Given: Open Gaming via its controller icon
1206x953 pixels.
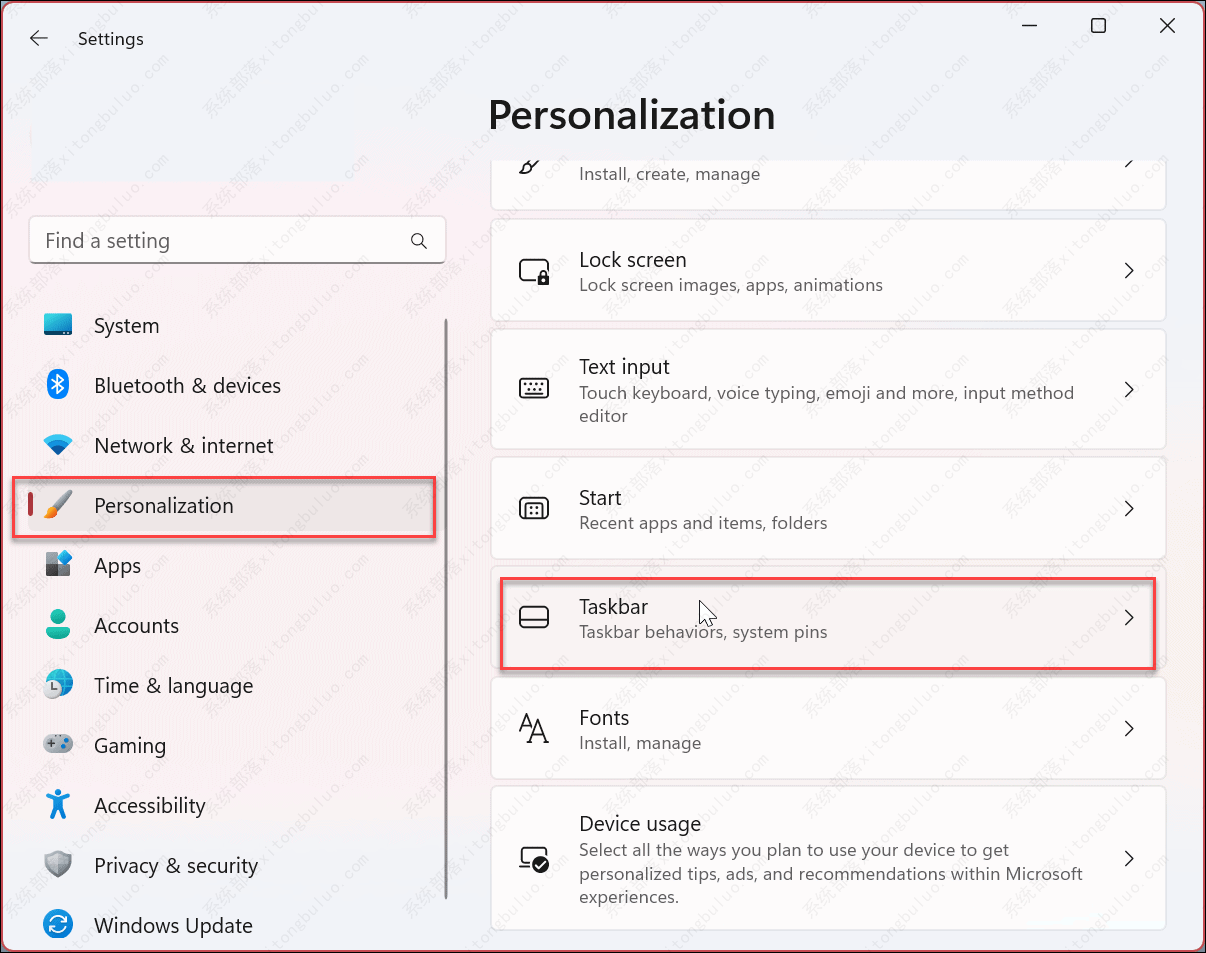Looking at the screenshot, I should [x=57, y=745].
